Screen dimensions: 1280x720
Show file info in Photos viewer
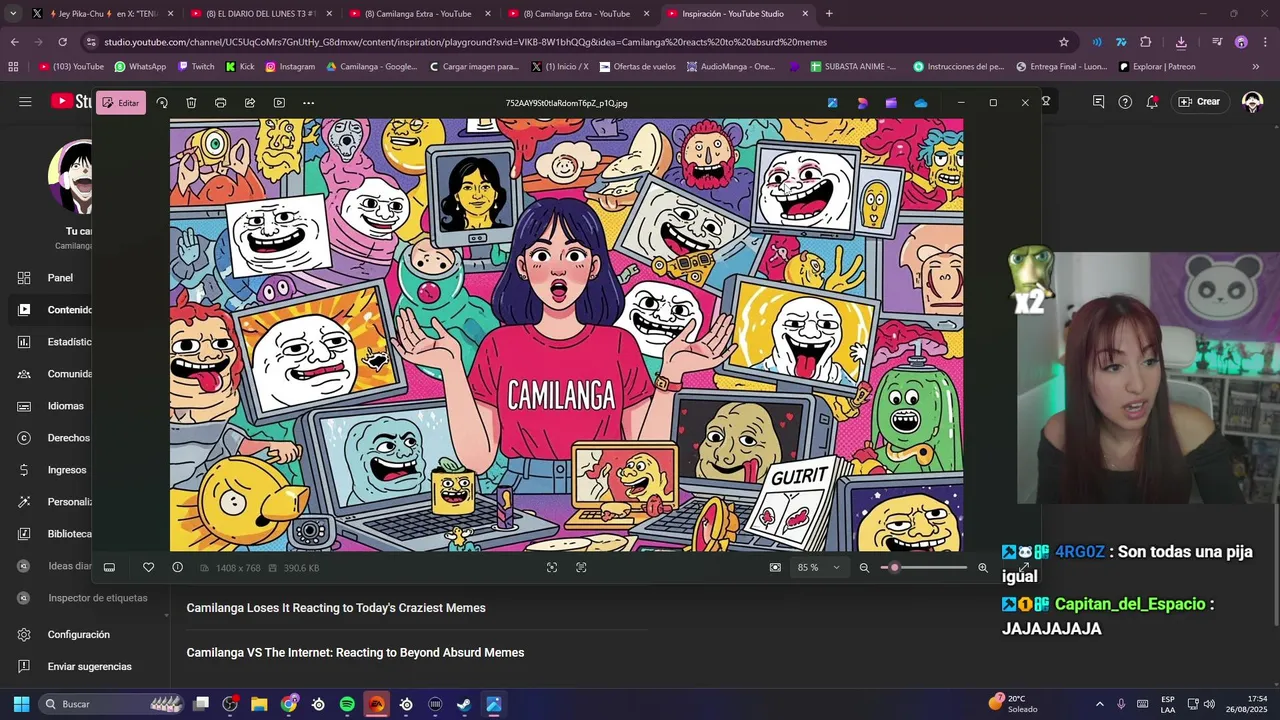pyautogui.click(x=177, y=567)
